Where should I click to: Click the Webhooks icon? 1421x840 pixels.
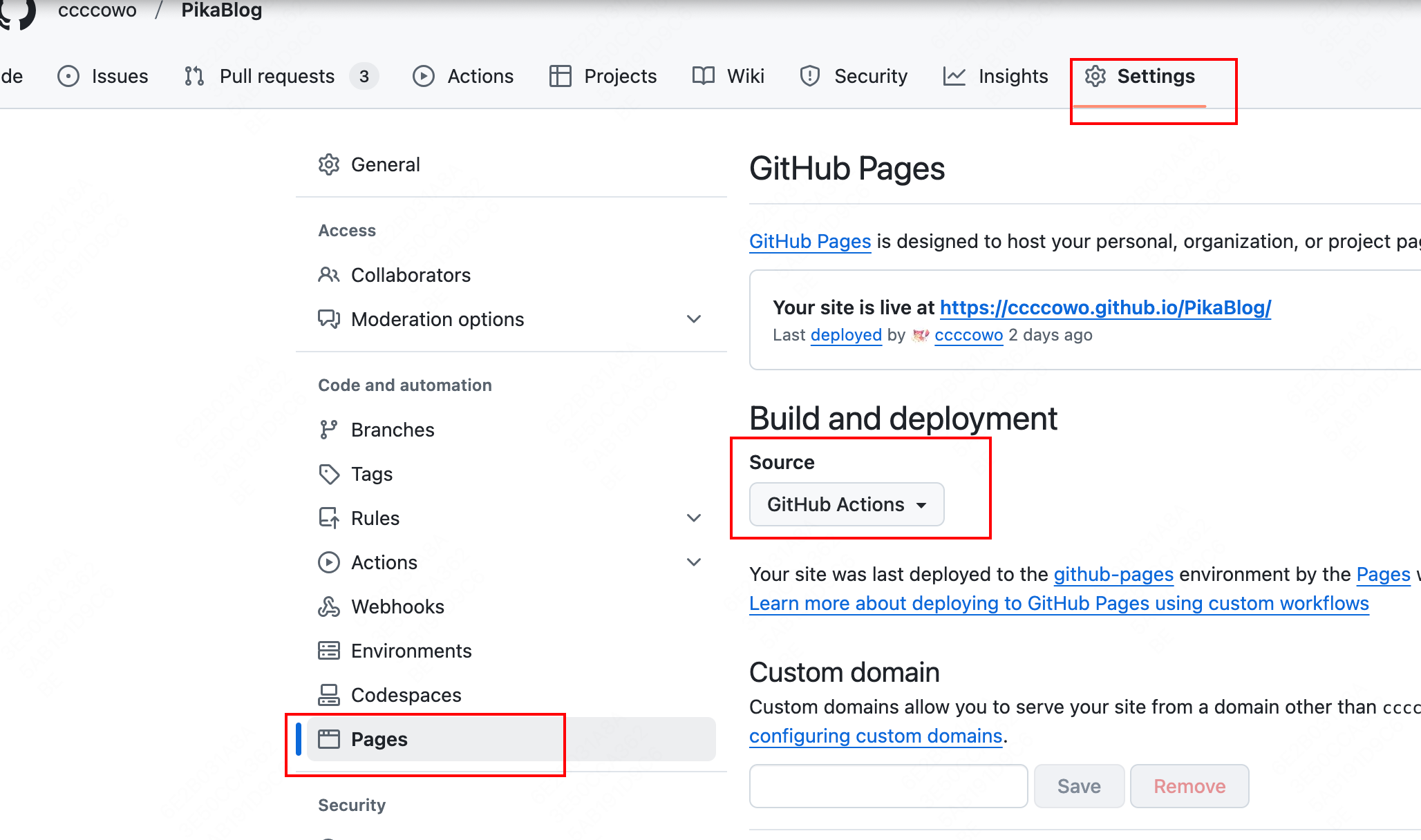[329, 607]
